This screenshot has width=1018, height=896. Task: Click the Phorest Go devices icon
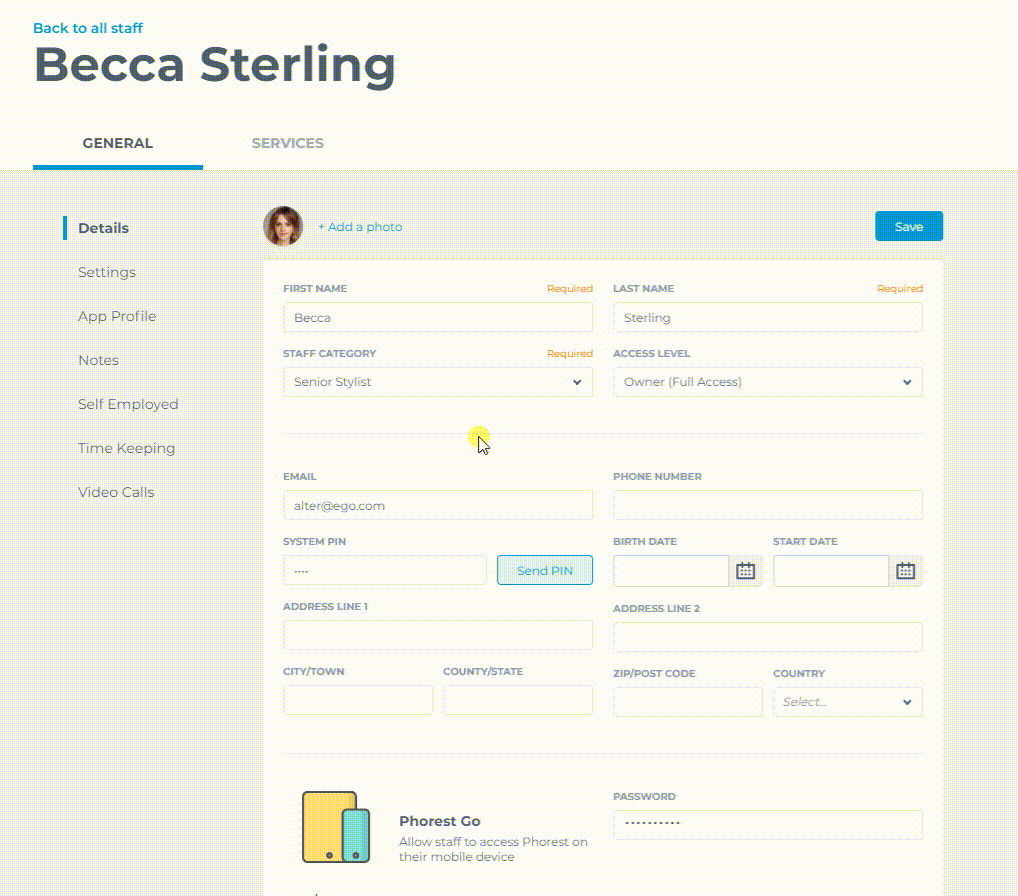click(x=336, y=827)
